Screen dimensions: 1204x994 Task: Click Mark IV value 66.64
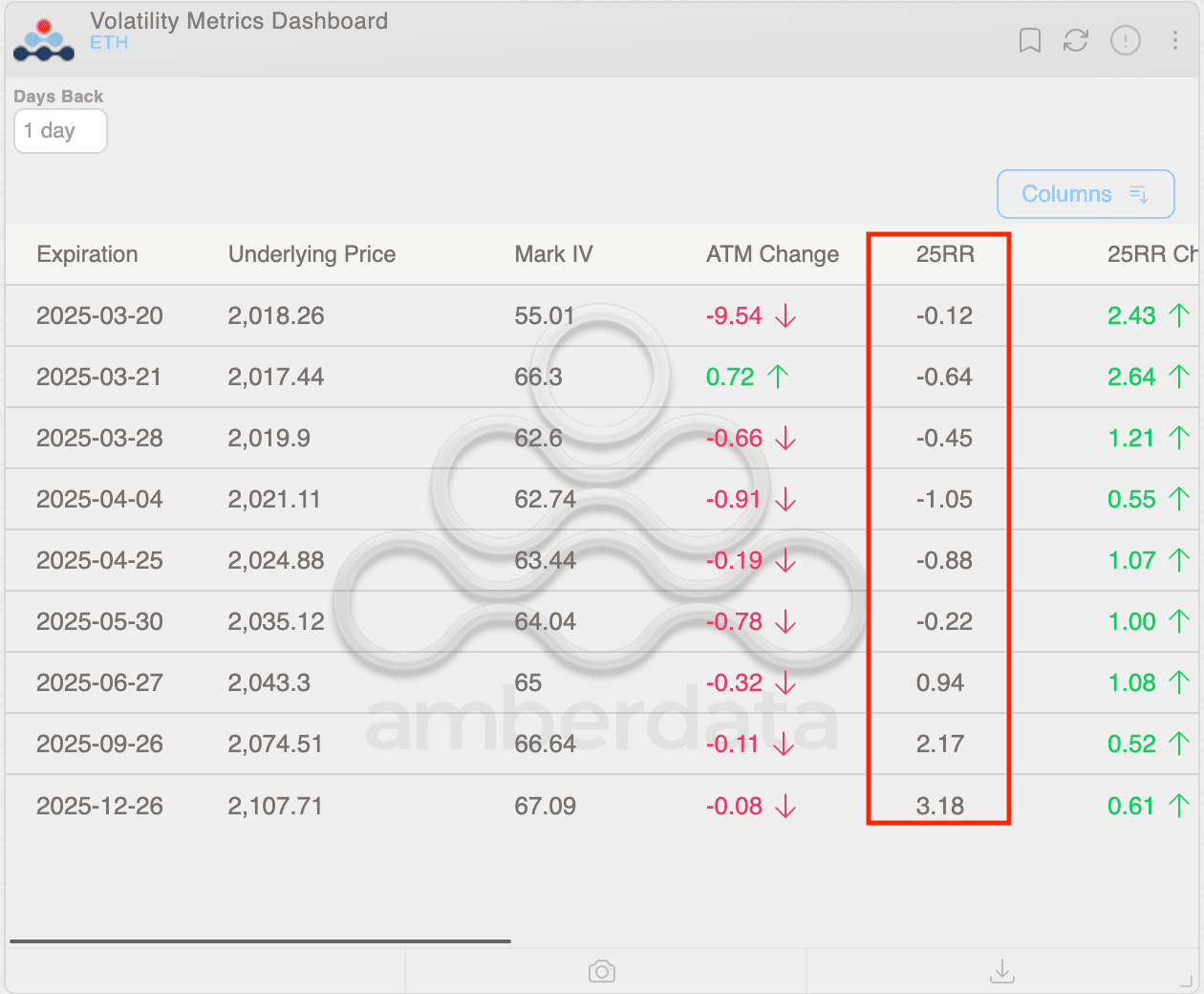(545, 744)
